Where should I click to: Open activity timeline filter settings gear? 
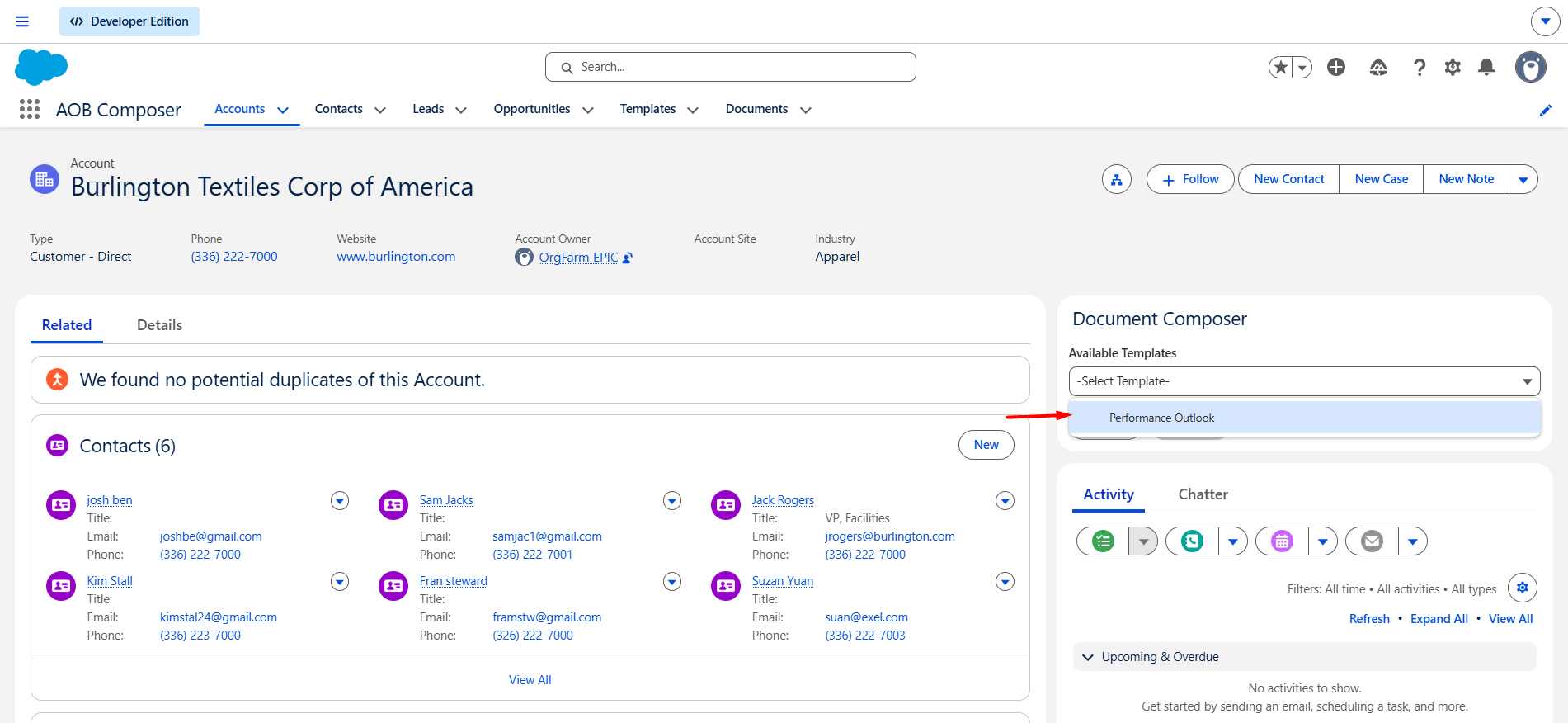point(1523,588)
